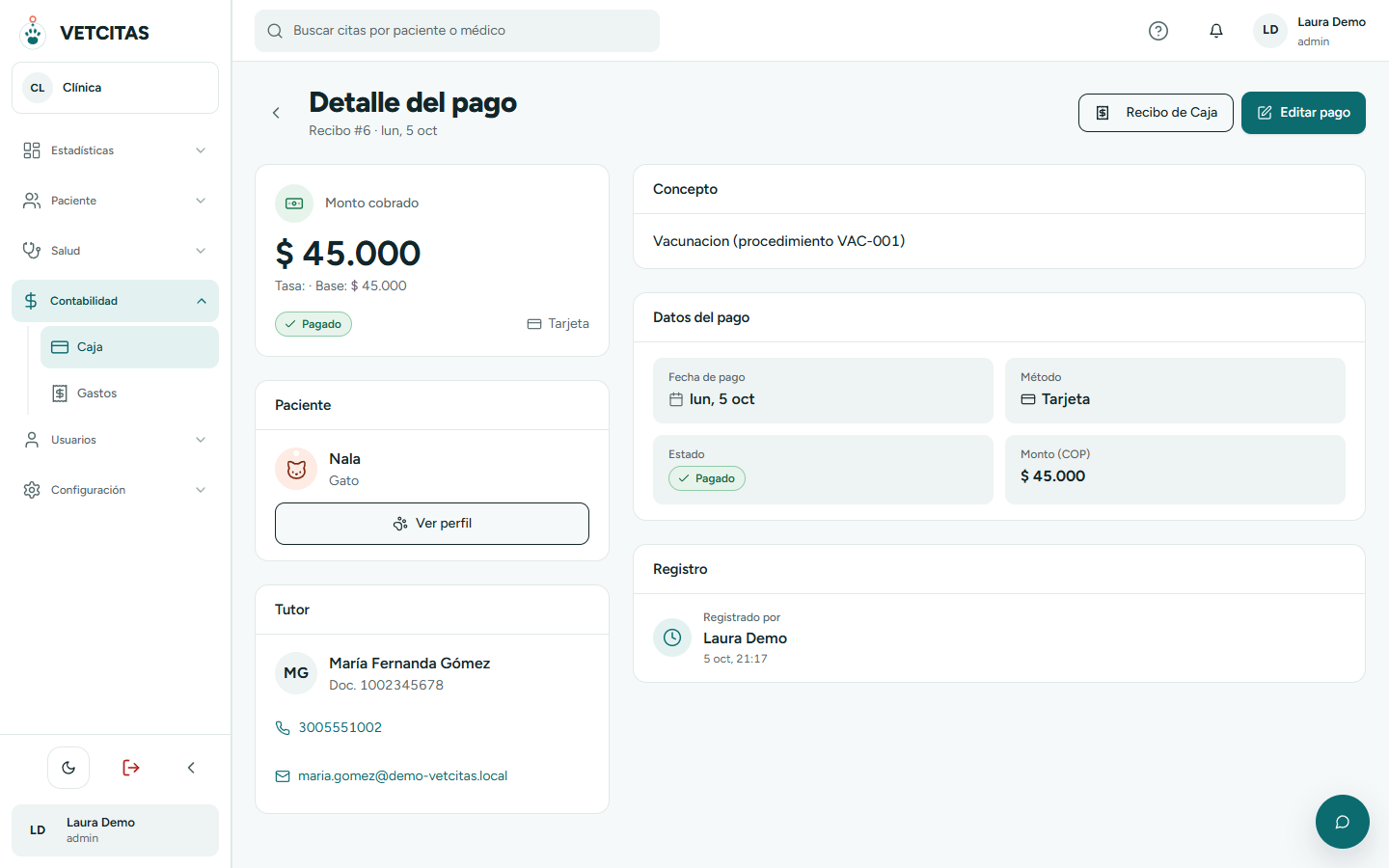Focus the search field for citas

click(x=457, y=31)
